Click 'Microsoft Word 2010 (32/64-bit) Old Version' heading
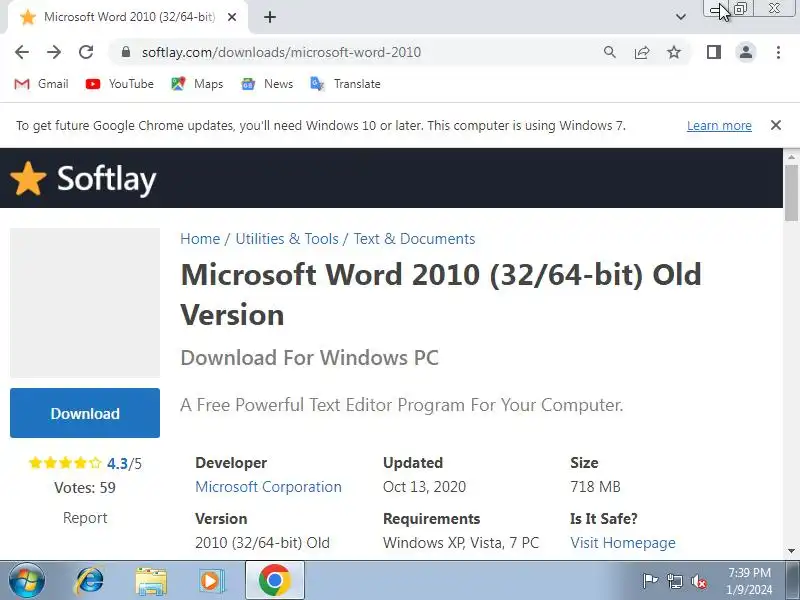This screenshot has width=800, height=600. point(441,294)
